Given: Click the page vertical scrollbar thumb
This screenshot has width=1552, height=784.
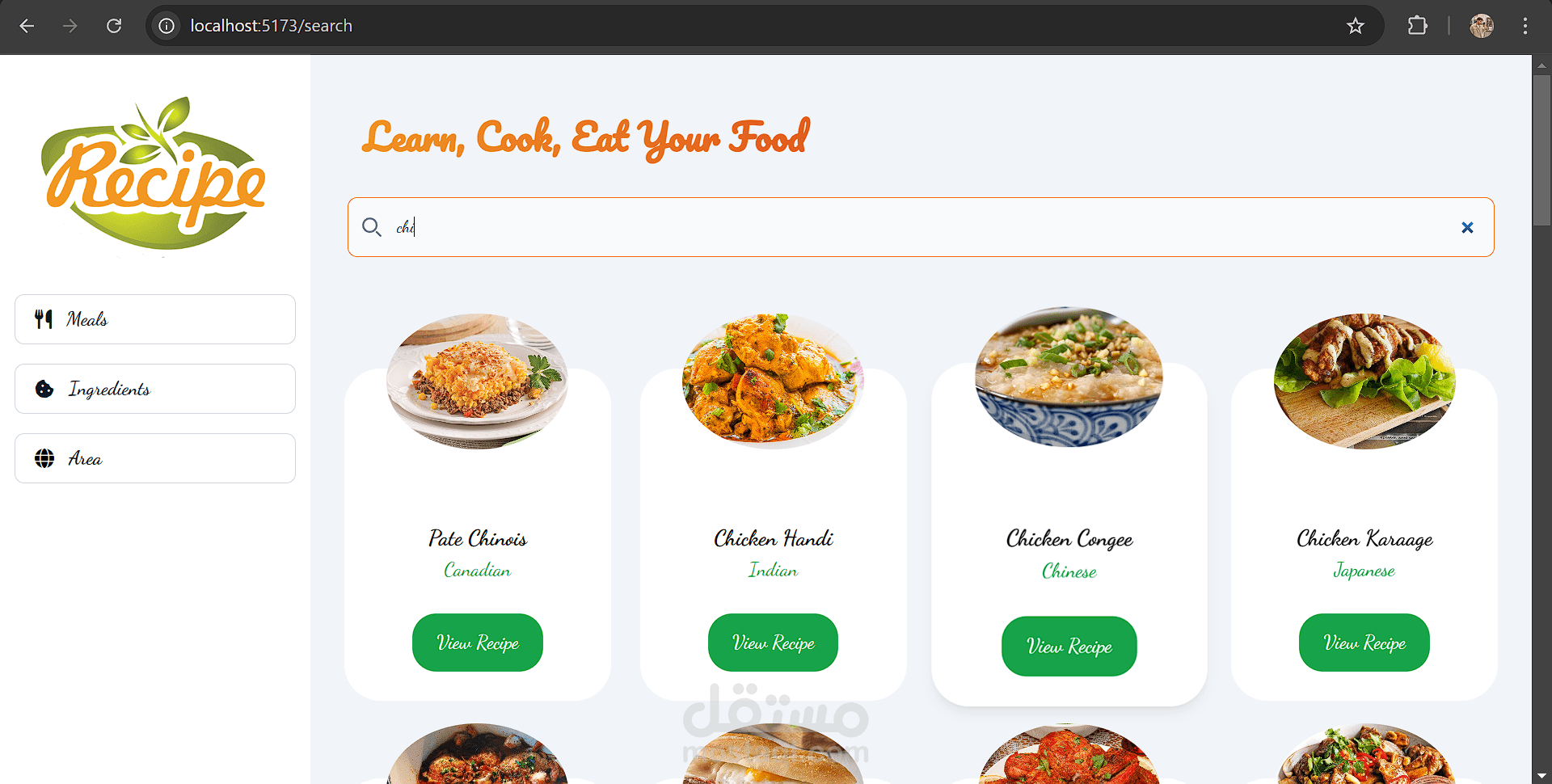Looking at the screenshot, I should (x=1541, y=151).
